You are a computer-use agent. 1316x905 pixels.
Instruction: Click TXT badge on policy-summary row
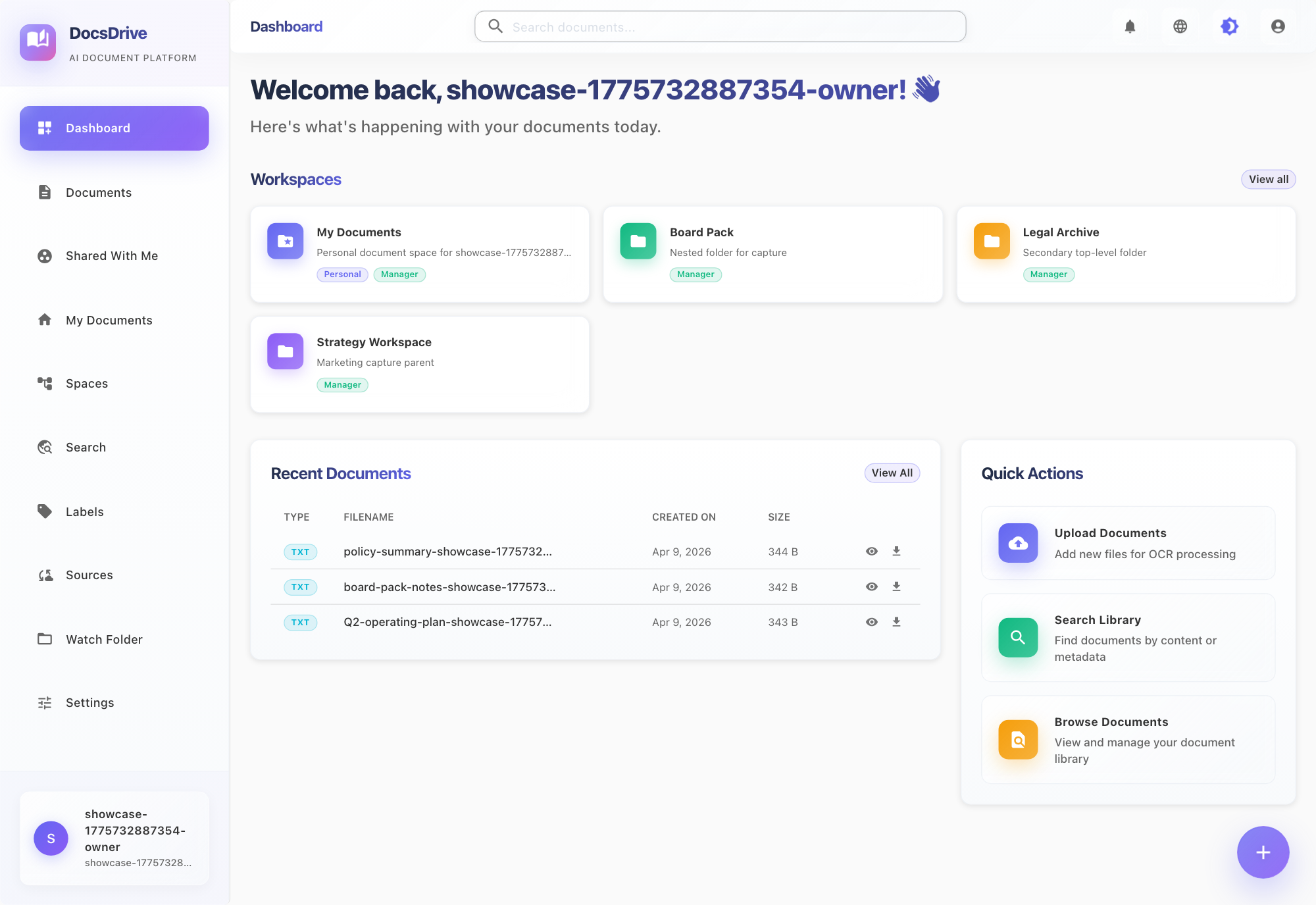300,552
